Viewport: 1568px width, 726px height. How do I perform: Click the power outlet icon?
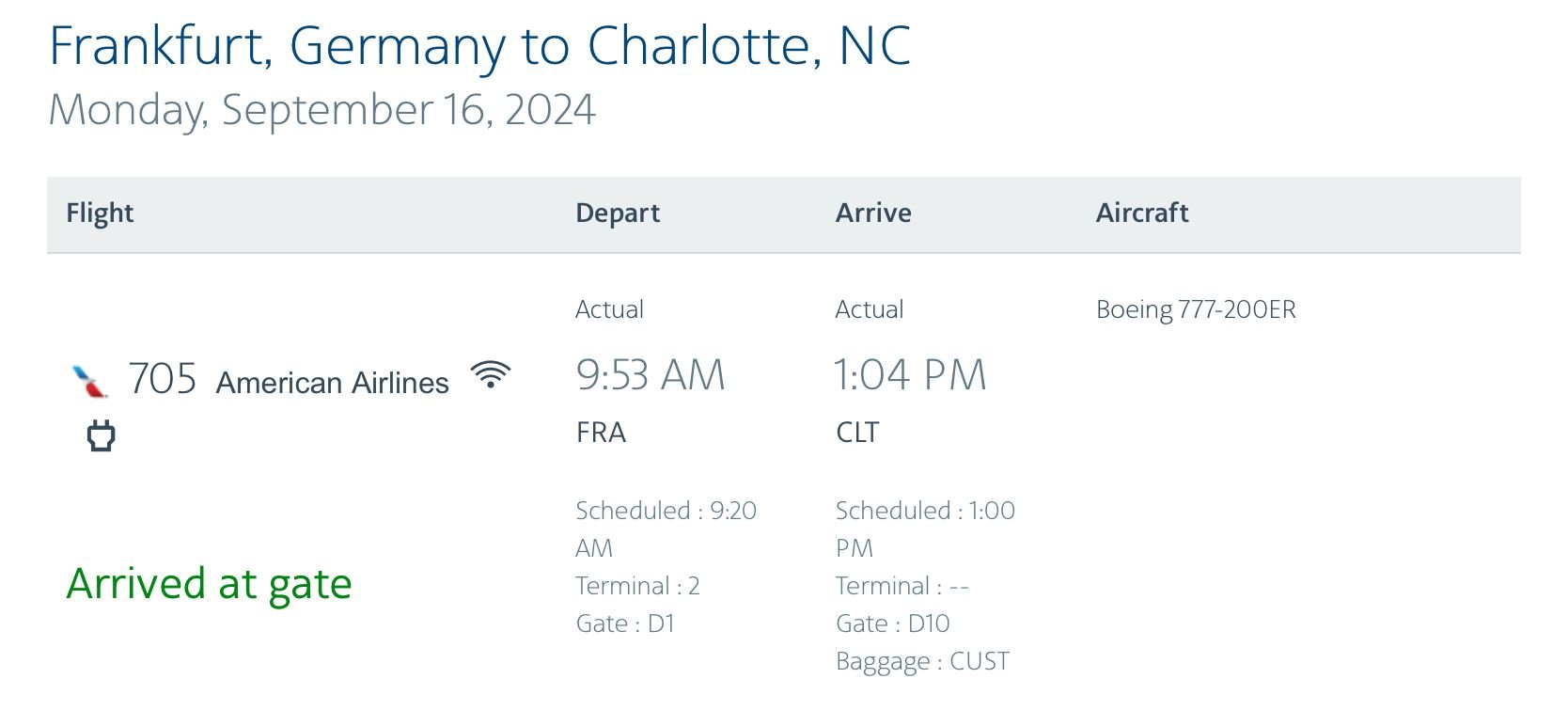101,435
